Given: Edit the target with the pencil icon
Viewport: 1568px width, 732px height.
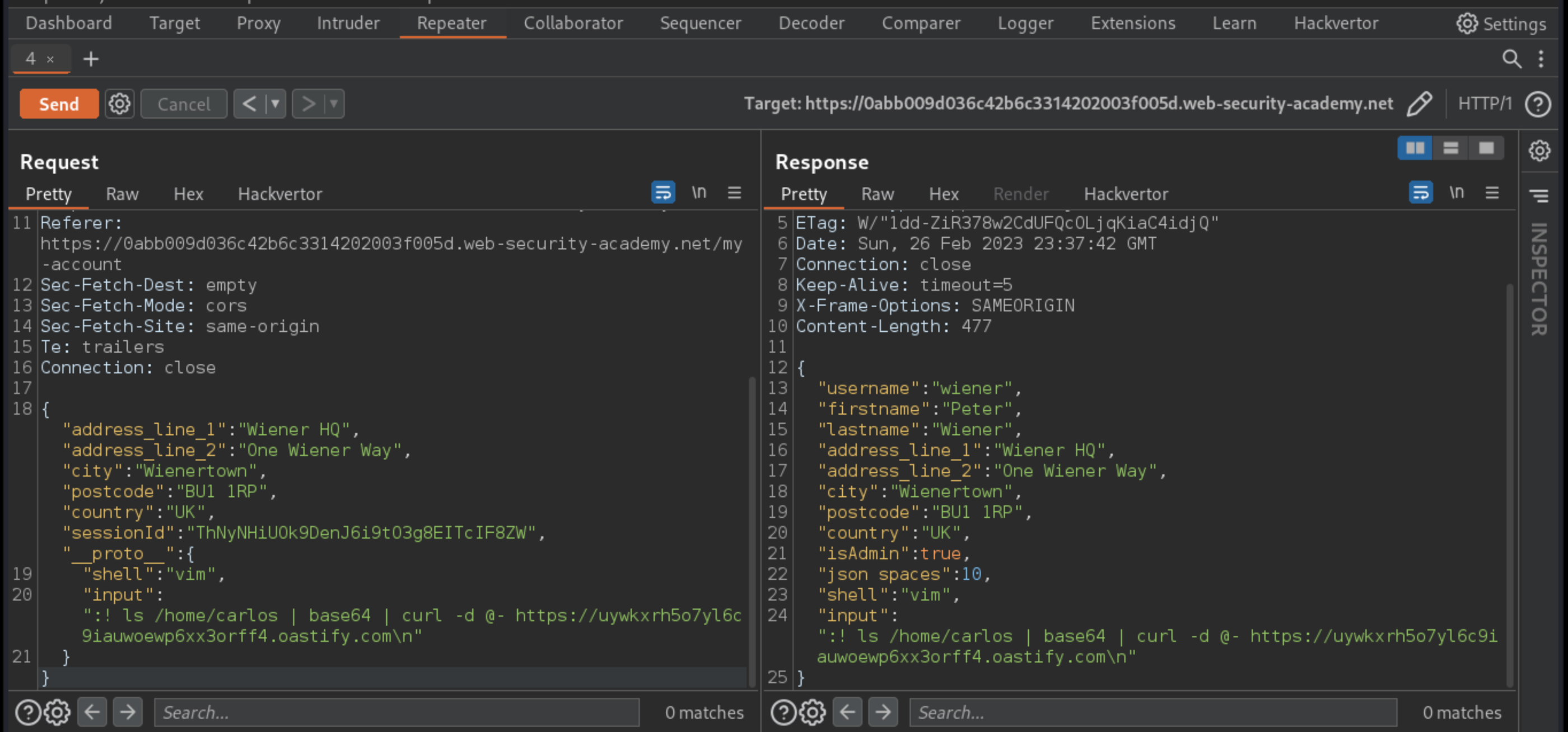Looking at the screenshot, I should [1419, 104].
